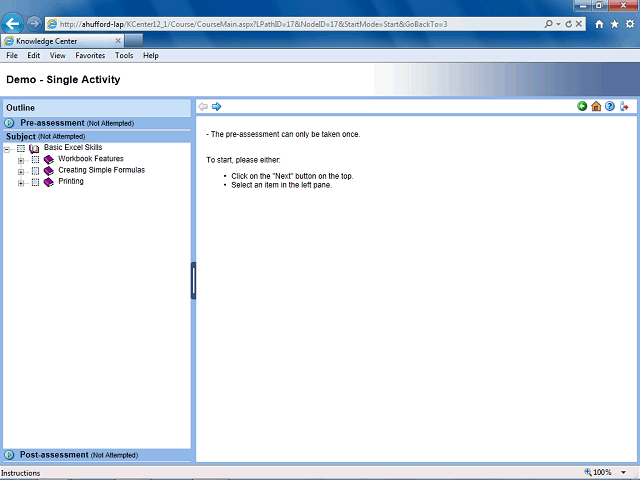
Task: Click the course Next blue arrow icon
Action: coord(216,107)
